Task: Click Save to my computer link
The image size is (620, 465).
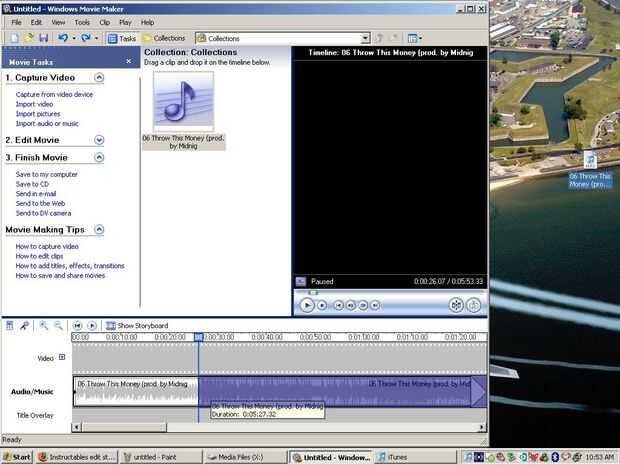Action: click(x=47, y=174)
